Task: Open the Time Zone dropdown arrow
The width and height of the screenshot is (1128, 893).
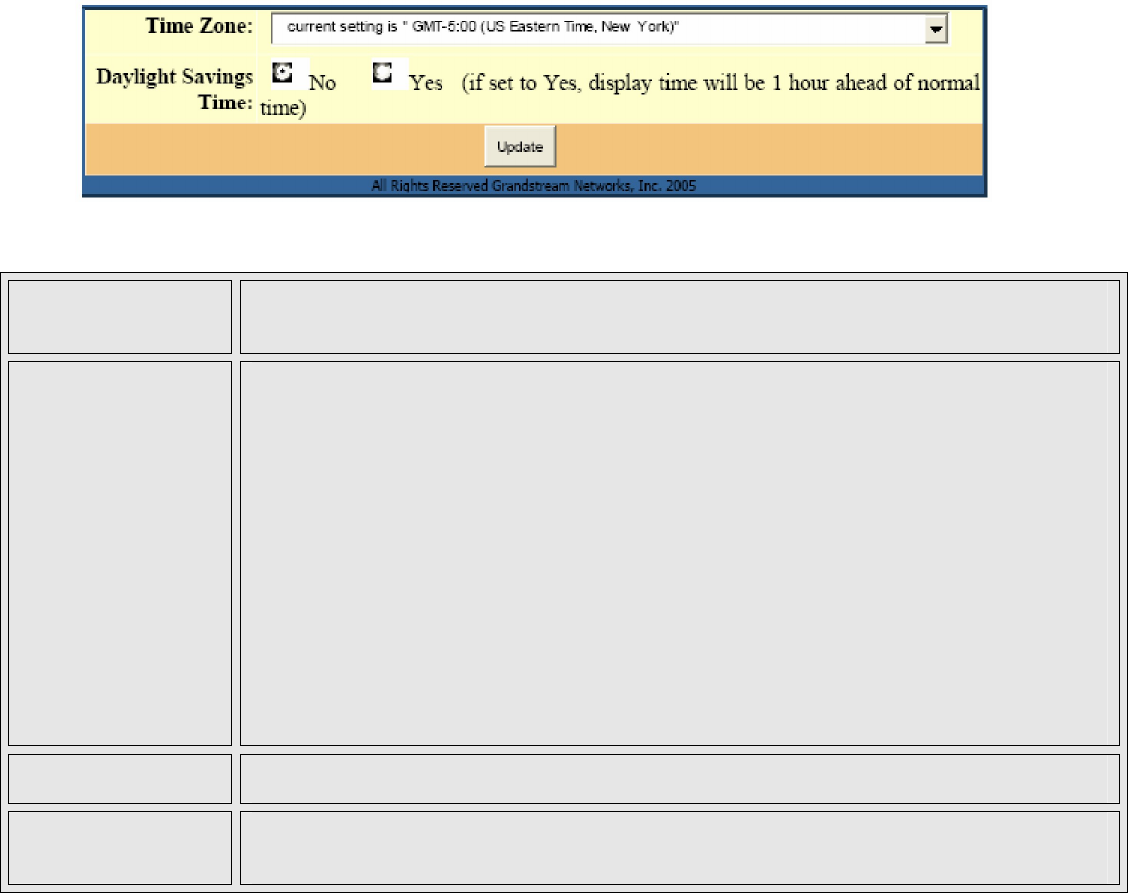Action: tap(935, 30)
